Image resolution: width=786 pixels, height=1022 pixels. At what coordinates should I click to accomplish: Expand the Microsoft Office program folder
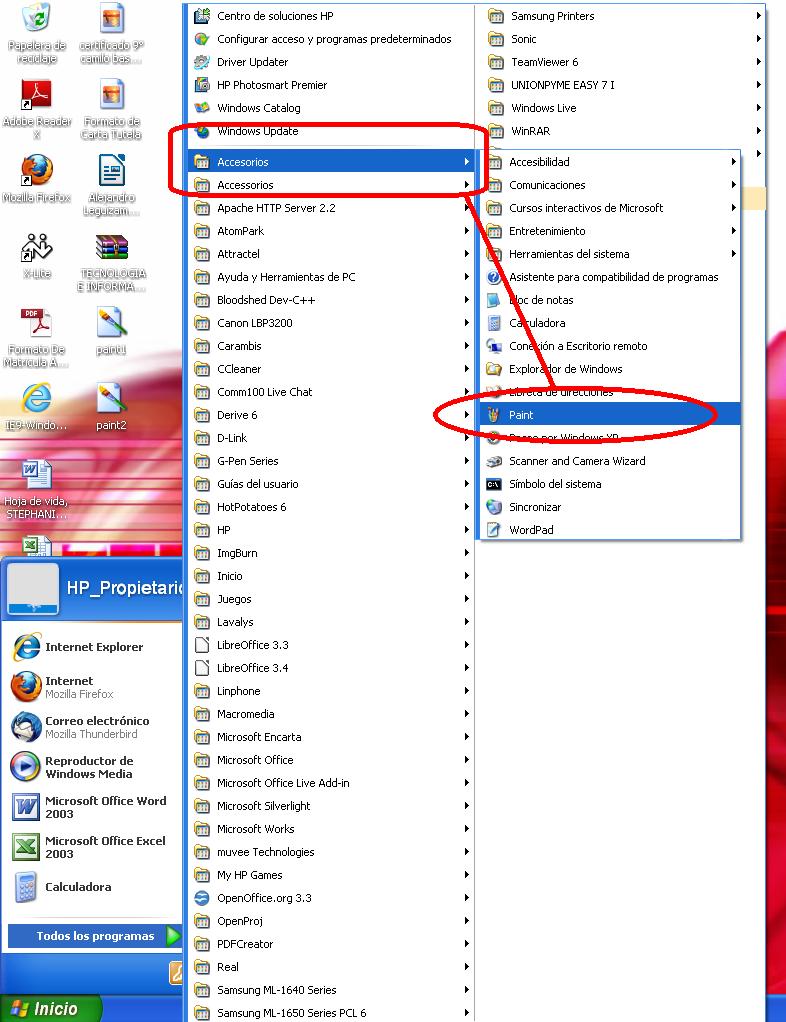point(255,760)
